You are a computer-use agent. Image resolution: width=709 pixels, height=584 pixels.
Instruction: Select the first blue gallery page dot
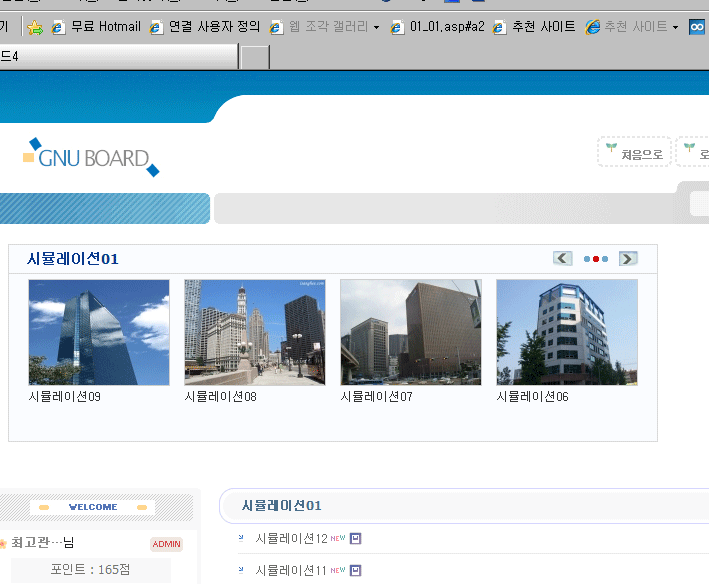(587, 259)
